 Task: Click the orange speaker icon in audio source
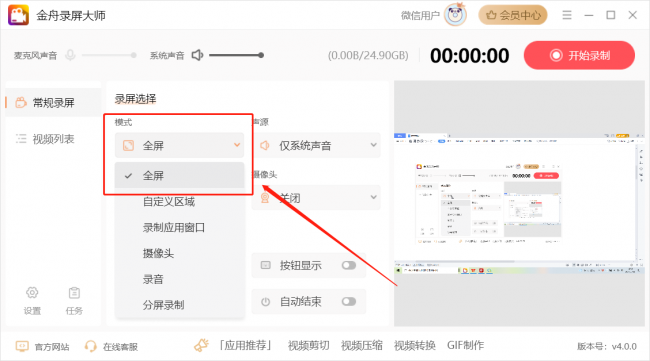264,145
